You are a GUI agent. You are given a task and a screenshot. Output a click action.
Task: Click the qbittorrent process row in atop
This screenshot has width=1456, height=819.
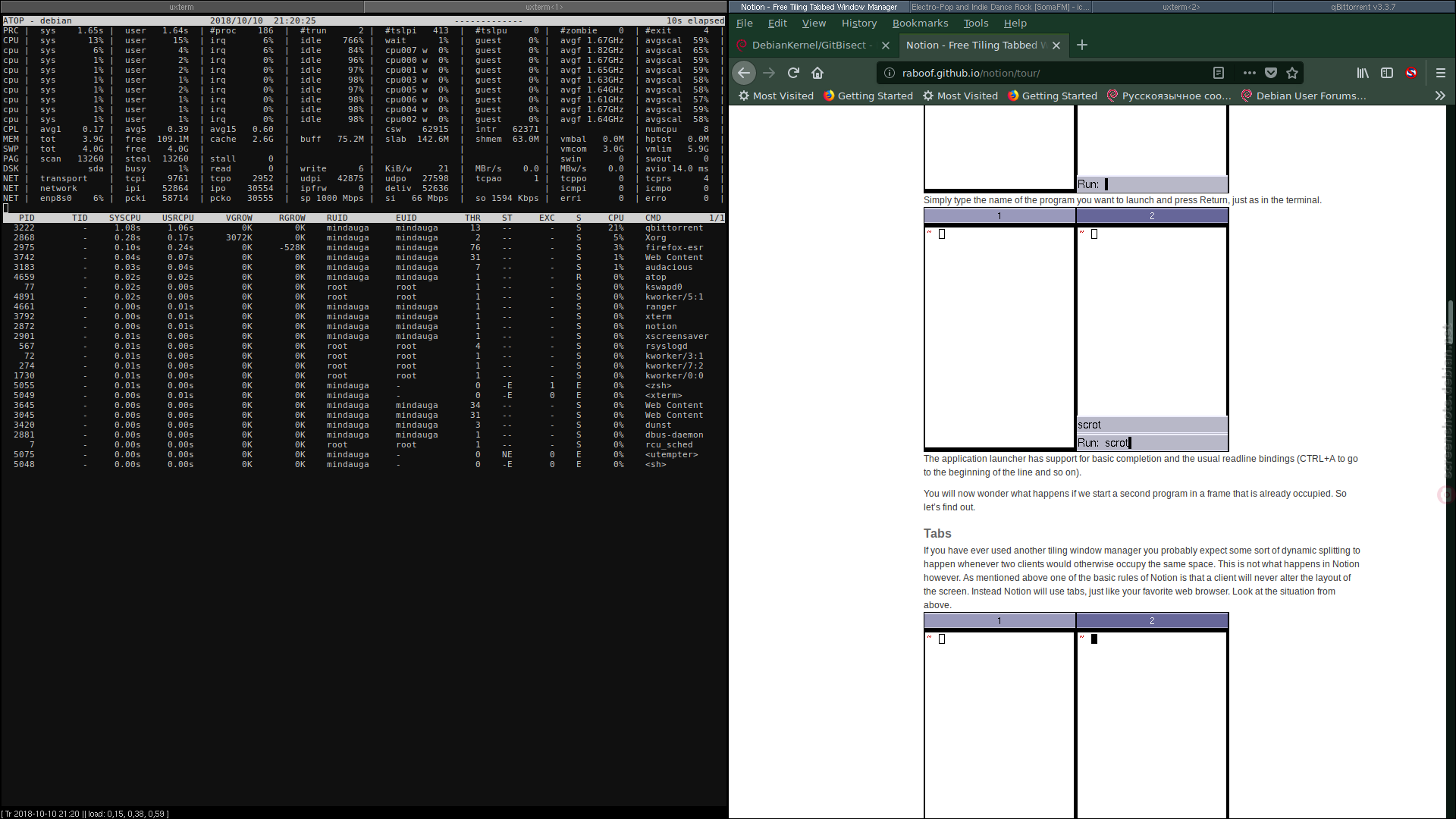point(362,228)
